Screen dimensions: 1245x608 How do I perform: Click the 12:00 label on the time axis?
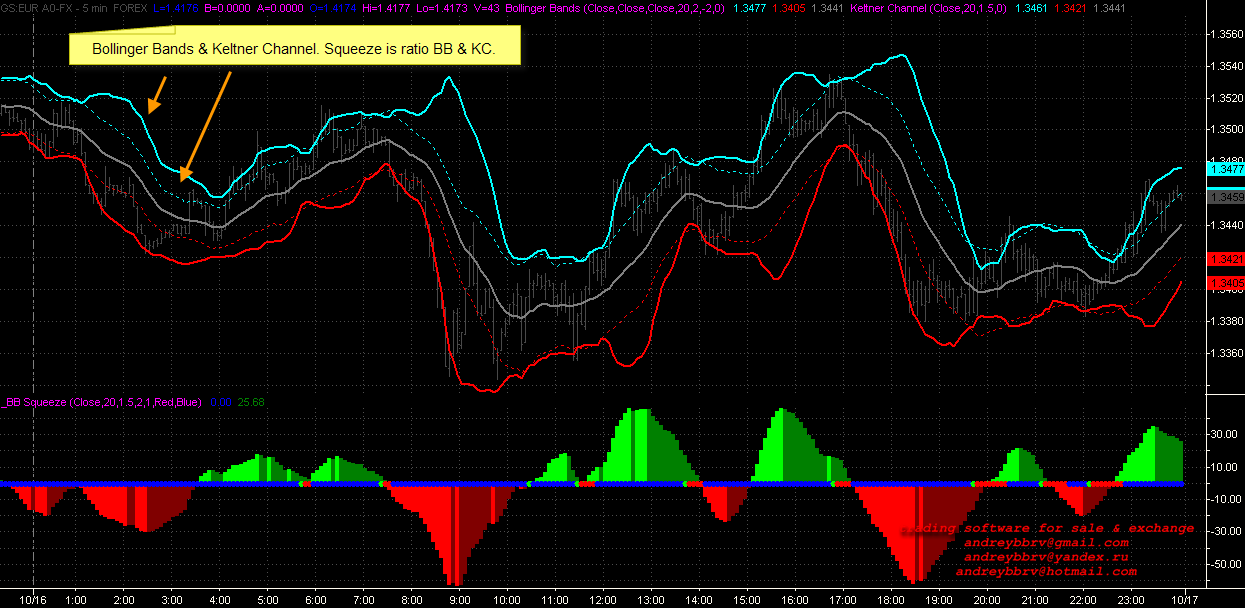click(602, 600)
